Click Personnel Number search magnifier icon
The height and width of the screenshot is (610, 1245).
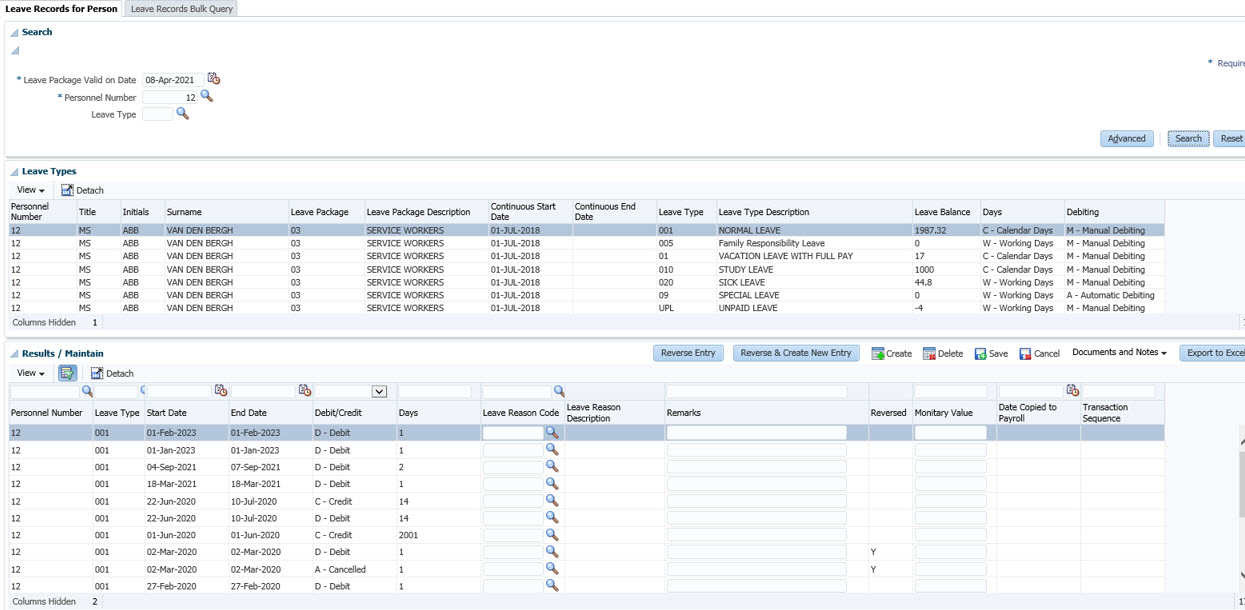[x=207, y=97]
